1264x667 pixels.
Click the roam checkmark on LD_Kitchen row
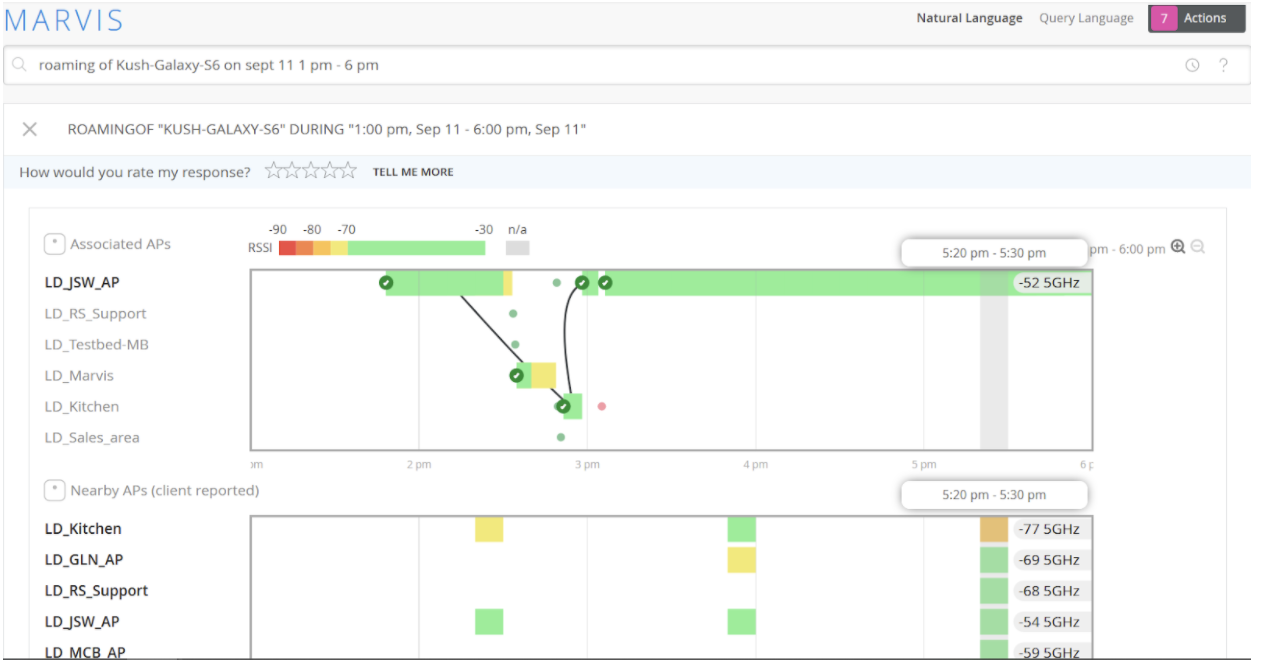pos(563,407)
